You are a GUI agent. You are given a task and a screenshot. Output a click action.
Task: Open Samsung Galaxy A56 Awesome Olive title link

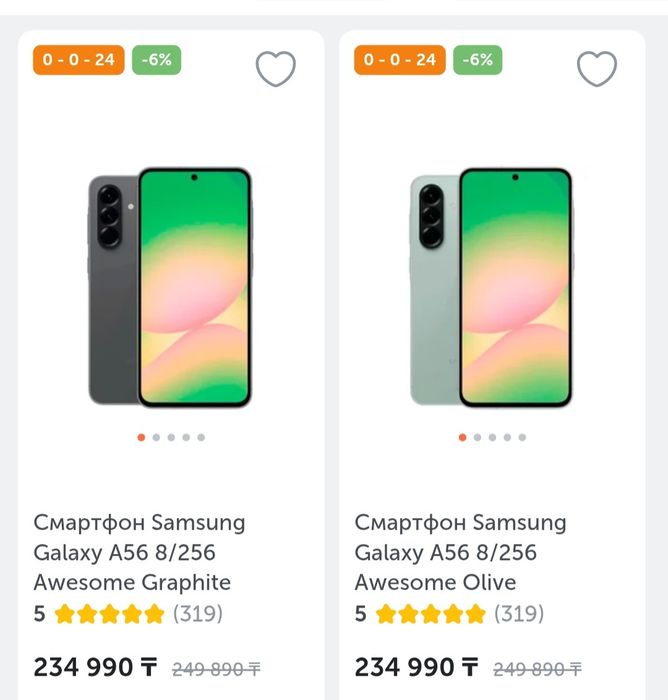click(460, 552)
